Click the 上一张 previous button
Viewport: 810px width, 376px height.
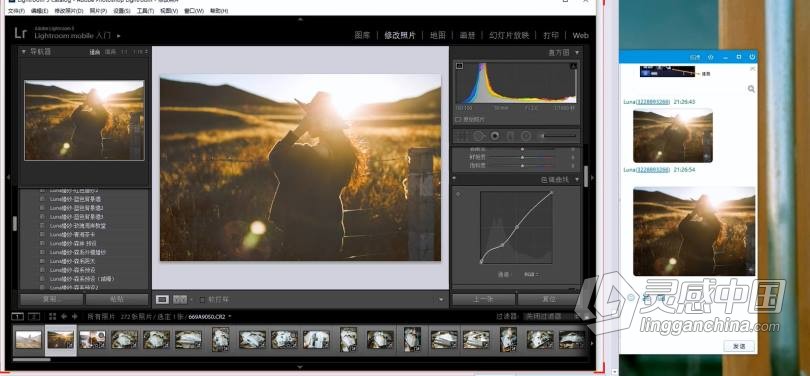point(484,299)
